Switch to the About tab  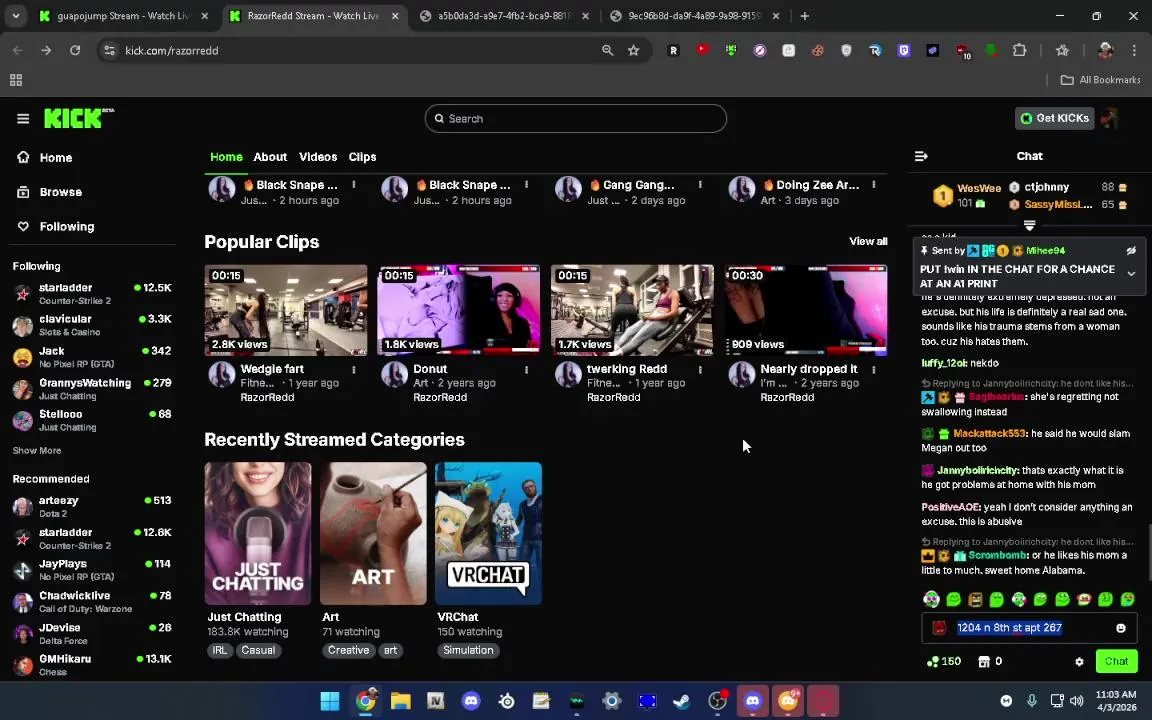pos(270,156)
